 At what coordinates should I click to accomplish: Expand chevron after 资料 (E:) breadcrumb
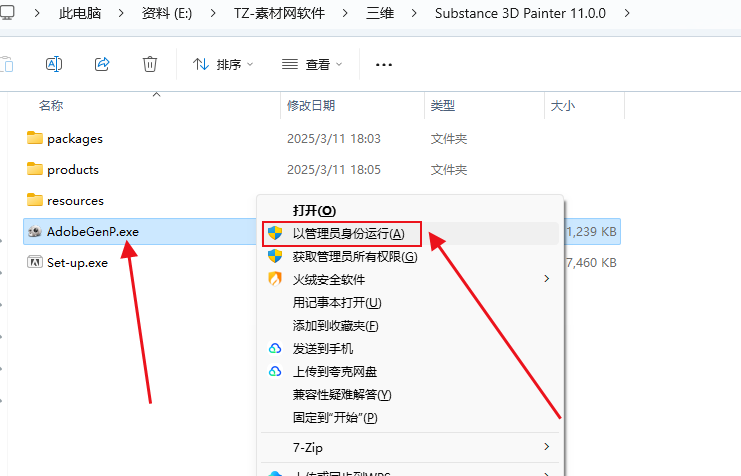(x=213, y=13)
